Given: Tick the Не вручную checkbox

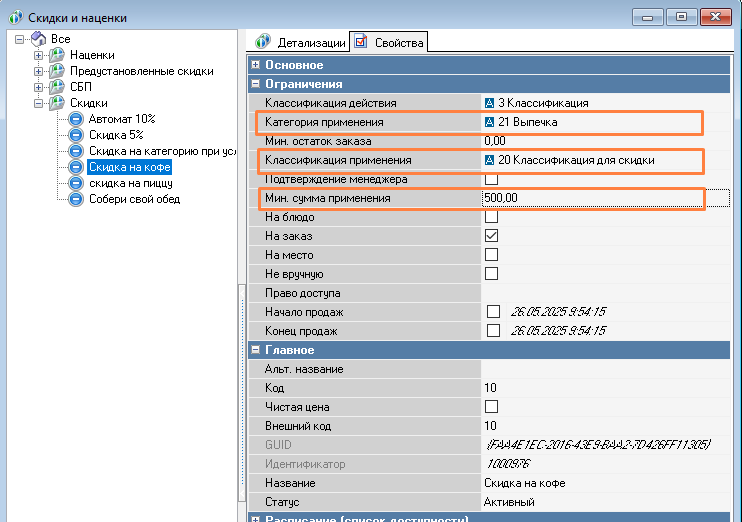Looking at the screenshot, I should (491, 274).
